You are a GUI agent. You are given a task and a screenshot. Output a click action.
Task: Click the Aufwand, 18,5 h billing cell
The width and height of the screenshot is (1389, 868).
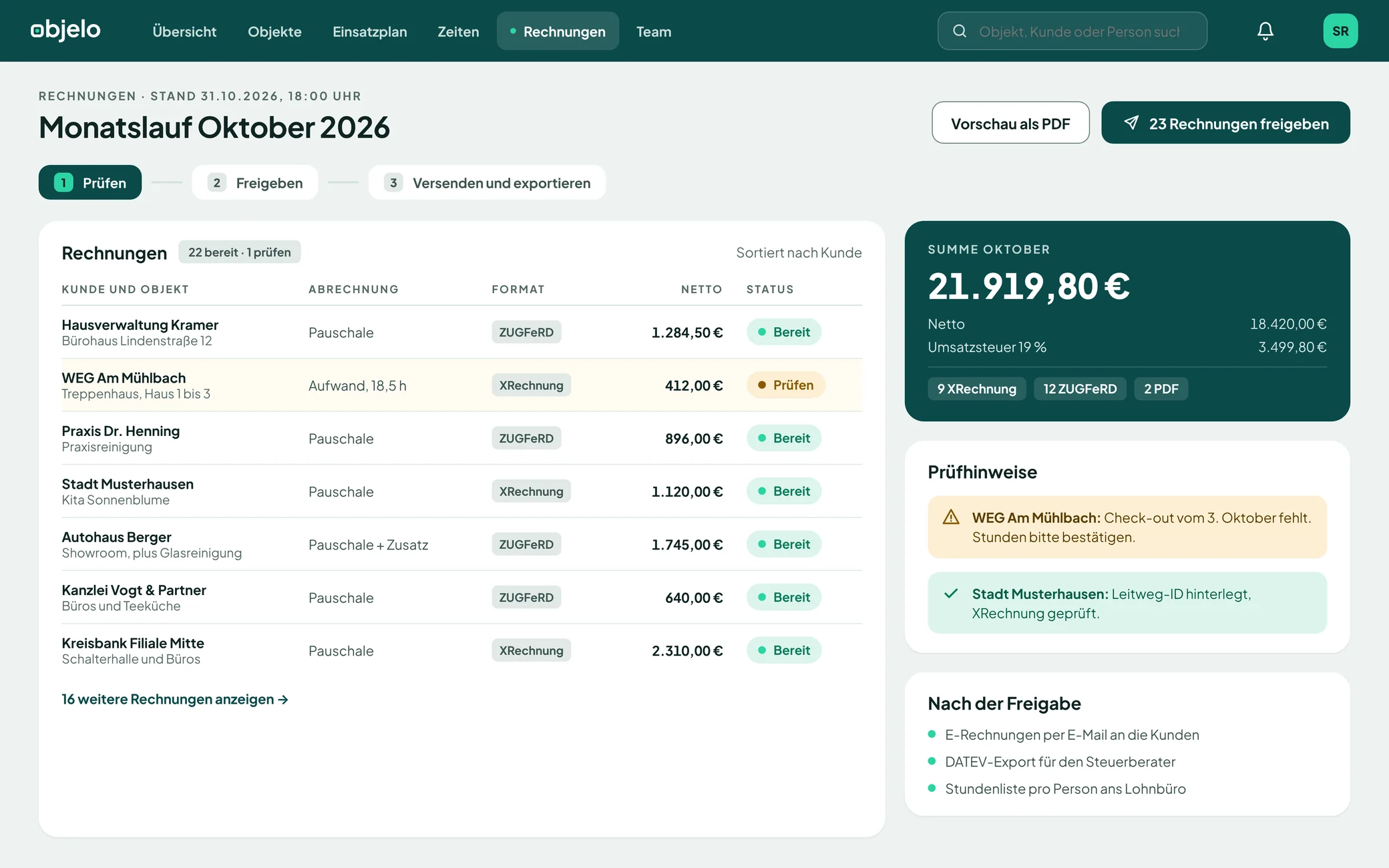pyautogui.click(x=357, y=385)
